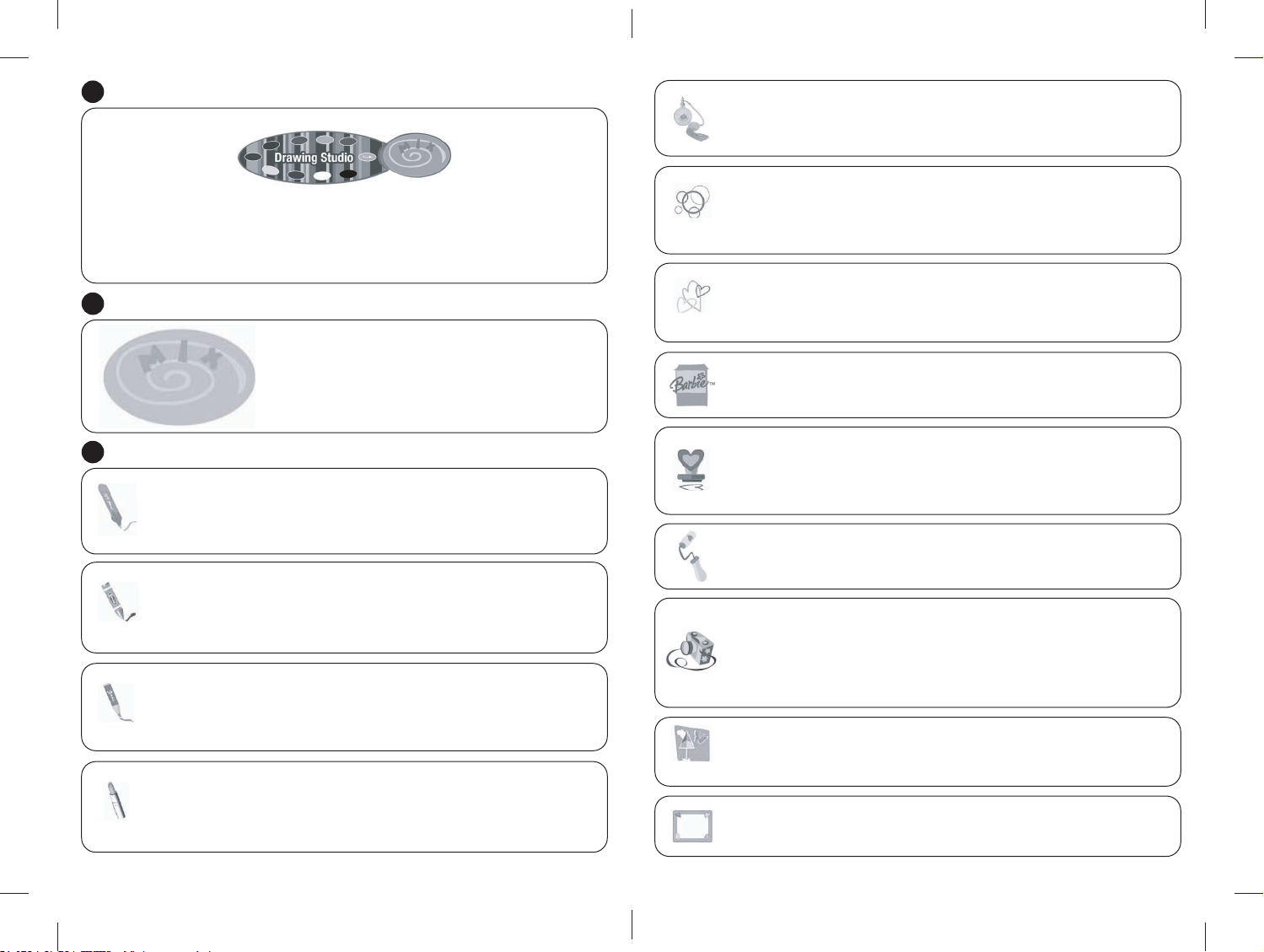Click the small MIX swirl button

(415, 155)
